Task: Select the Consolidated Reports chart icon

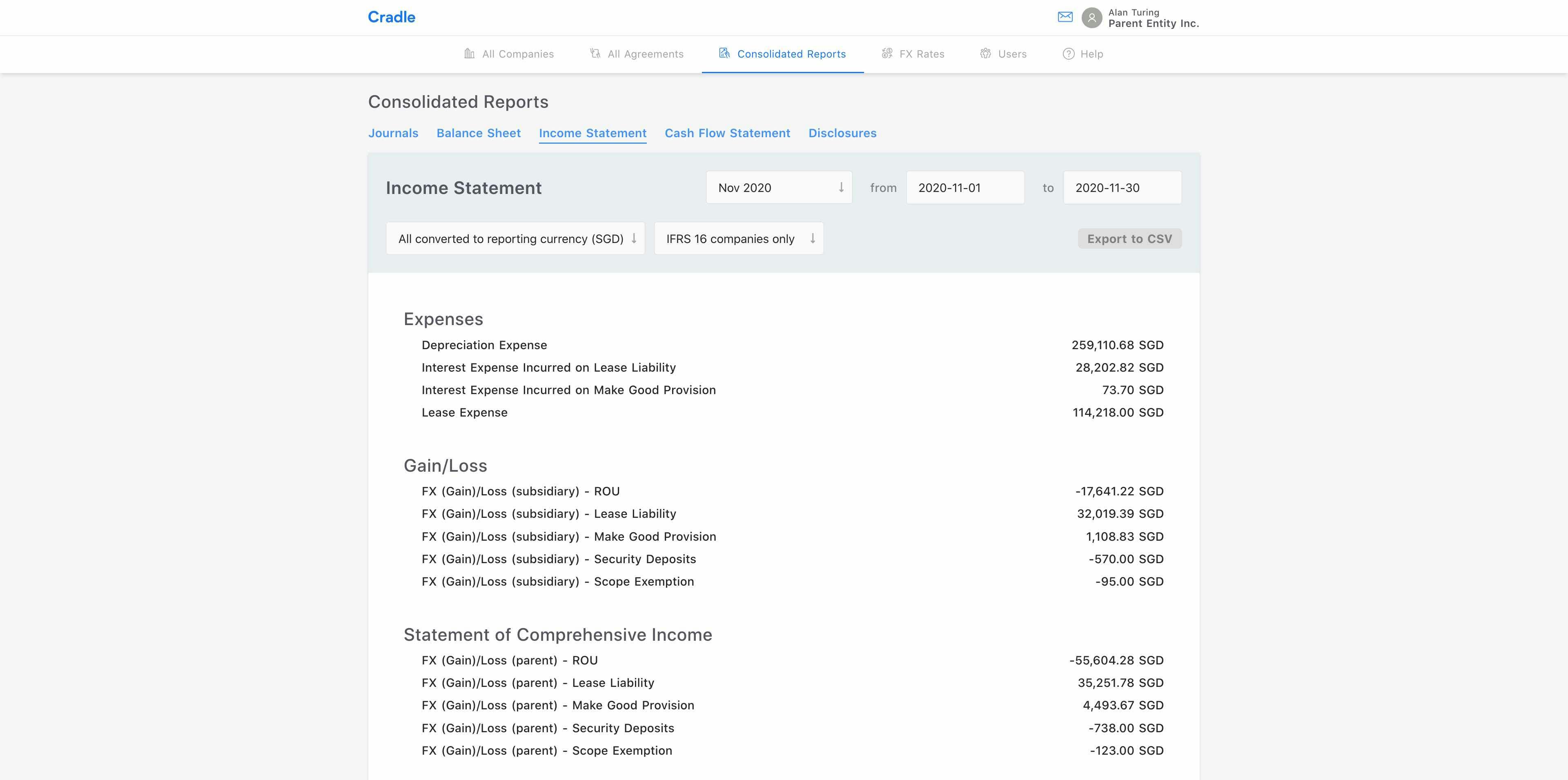Action: point(724,53)
